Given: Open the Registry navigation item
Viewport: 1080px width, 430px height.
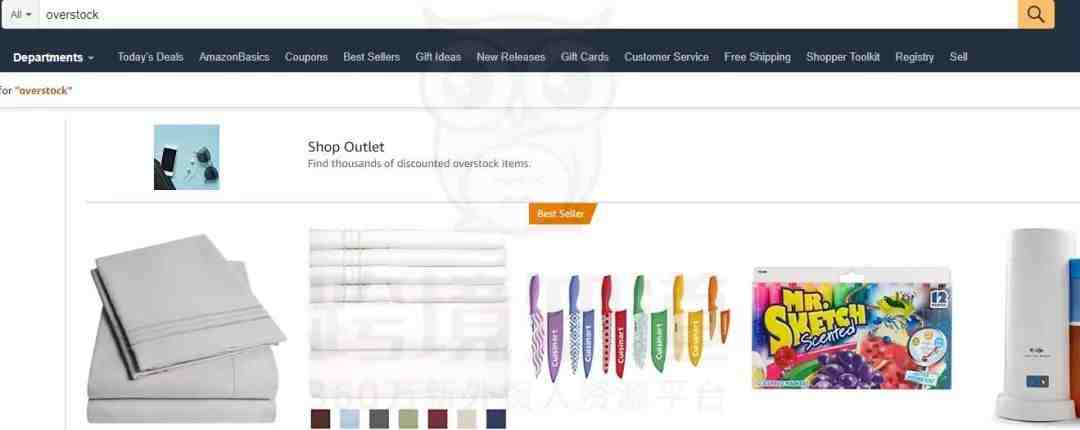Looking at the screenshot, I should pos(914,57).
